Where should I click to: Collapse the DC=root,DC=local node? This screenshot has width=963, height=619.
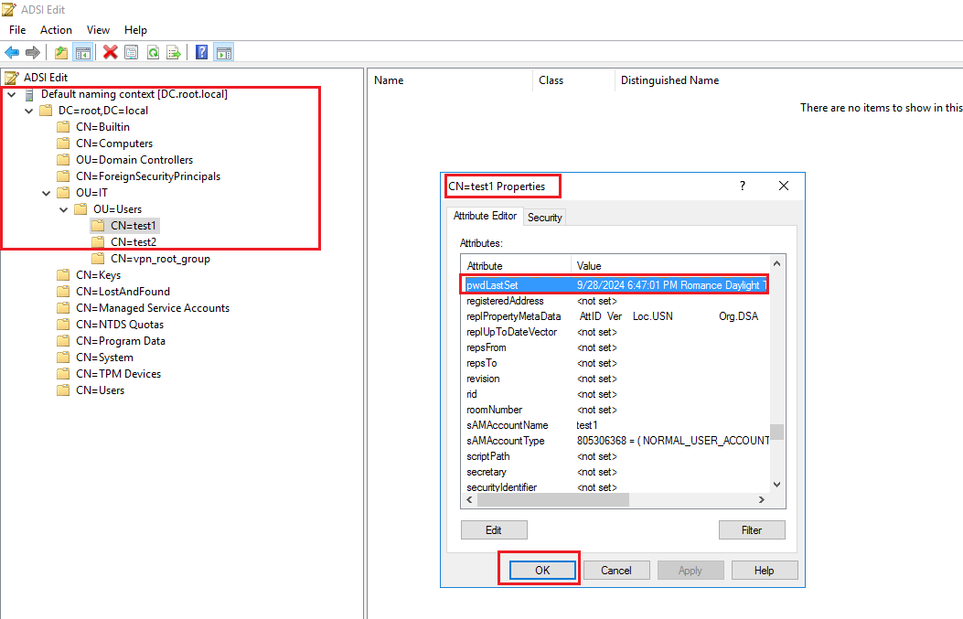pos(29,111)
